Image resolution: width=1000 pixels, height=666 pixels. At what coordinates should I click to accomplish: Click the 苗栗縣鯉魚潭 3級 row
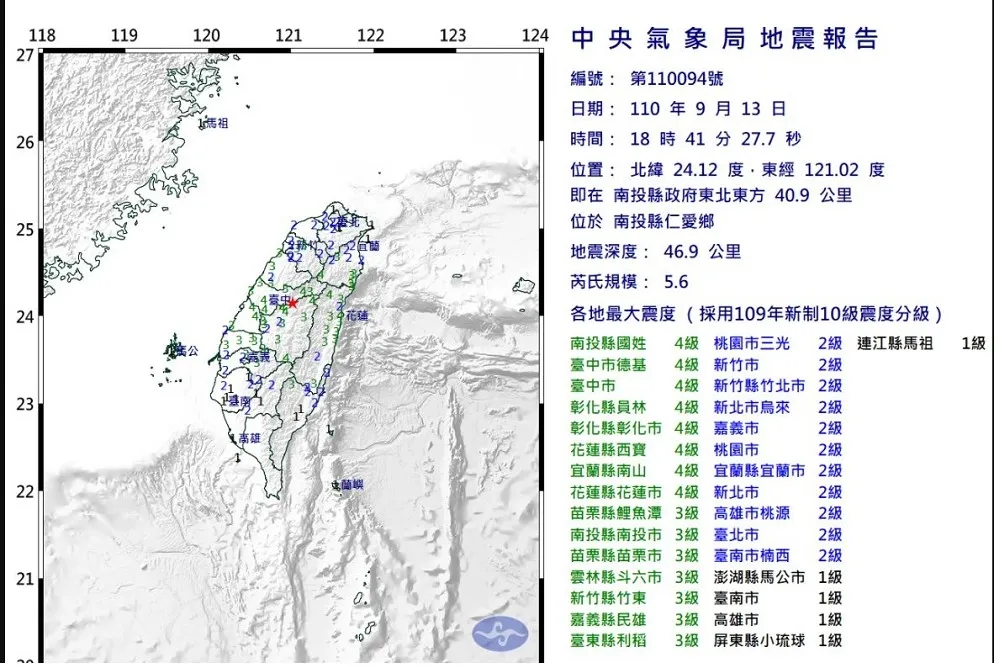[635, 513]
